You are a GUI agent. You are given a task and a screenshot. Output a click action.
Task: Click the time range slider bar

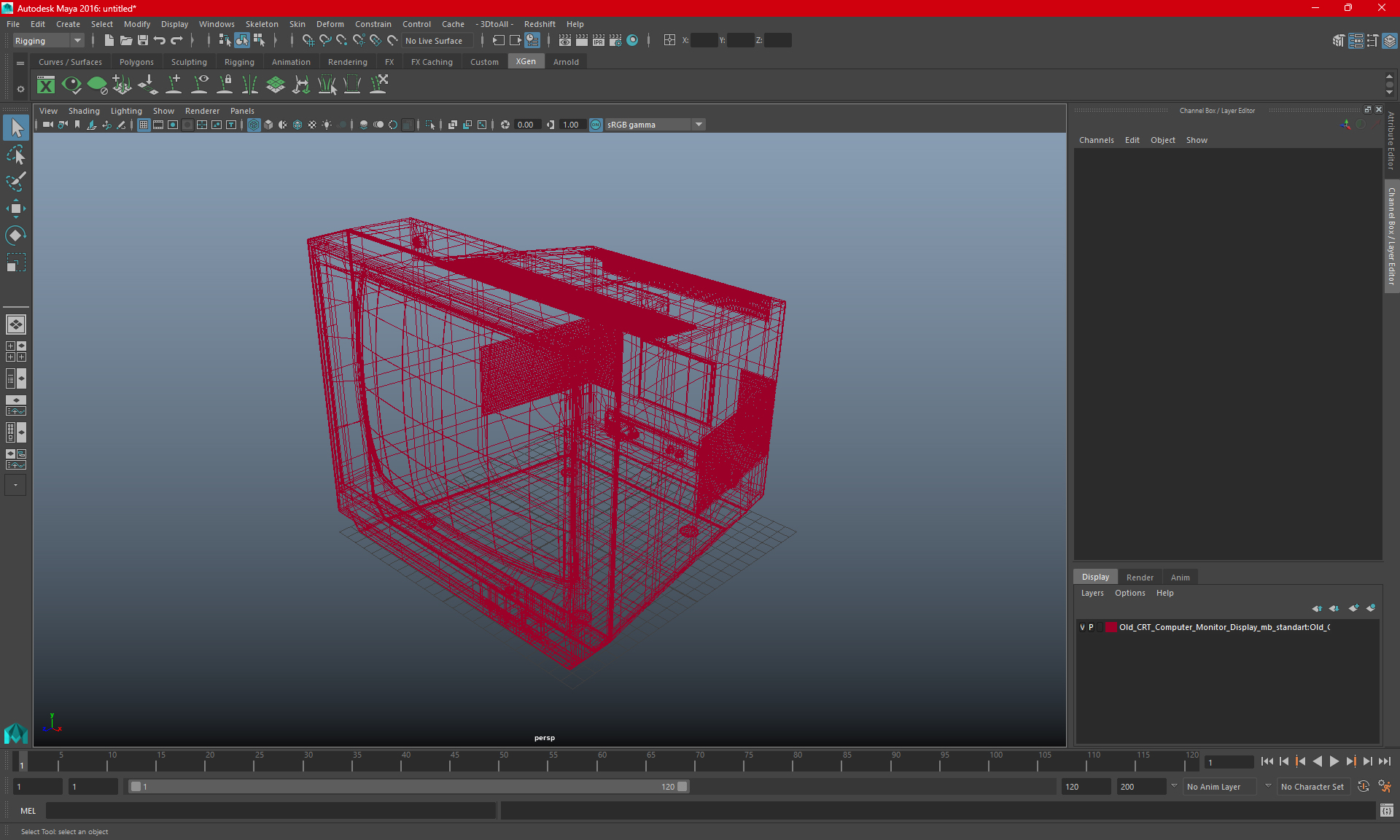408,787
